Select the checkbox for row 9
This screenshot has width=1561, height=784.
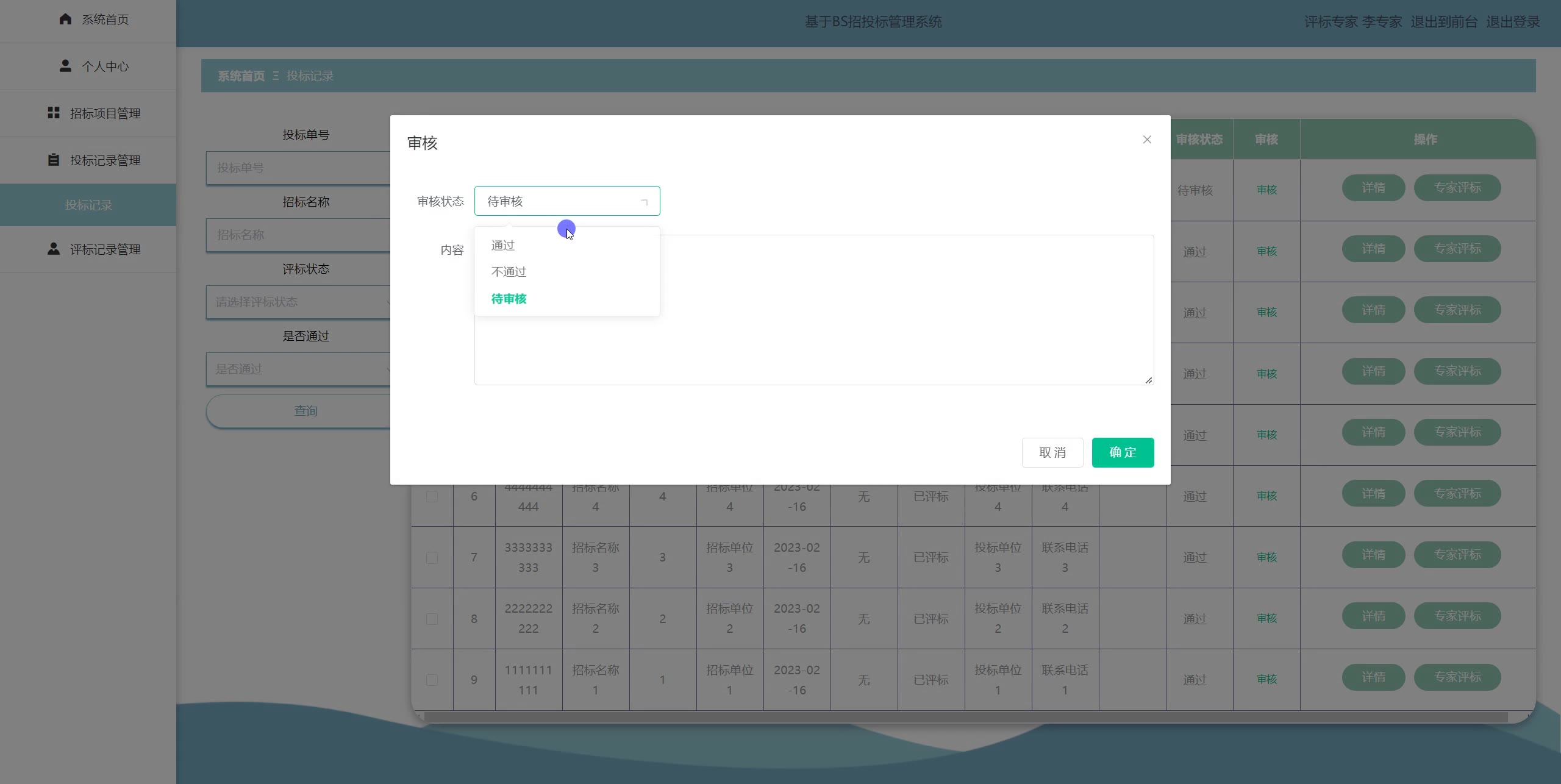[x=432, y=680]
